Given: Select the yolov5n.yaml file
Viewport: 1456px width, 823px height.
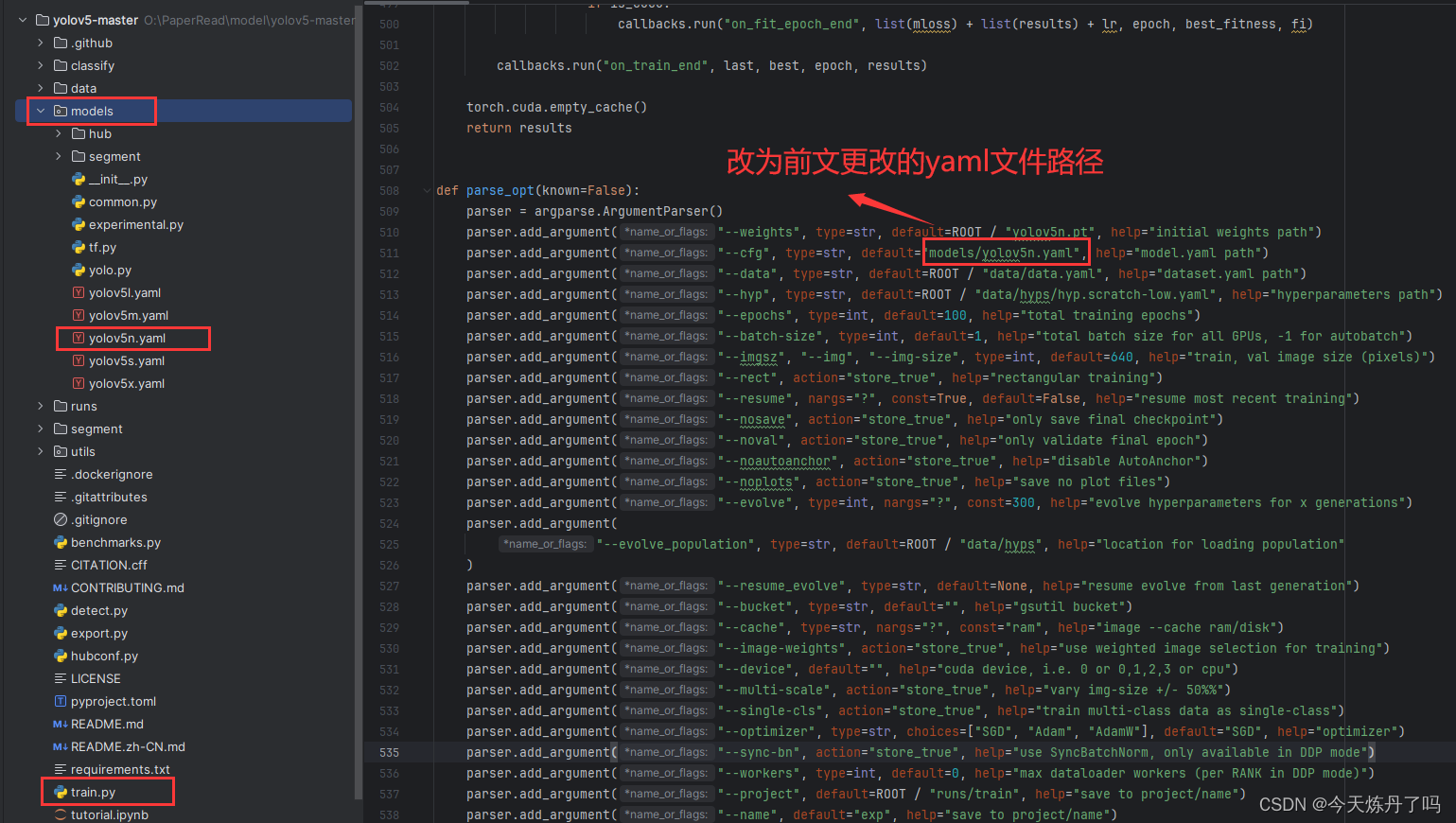Looking at the screenshot, I should pos(127,338).
